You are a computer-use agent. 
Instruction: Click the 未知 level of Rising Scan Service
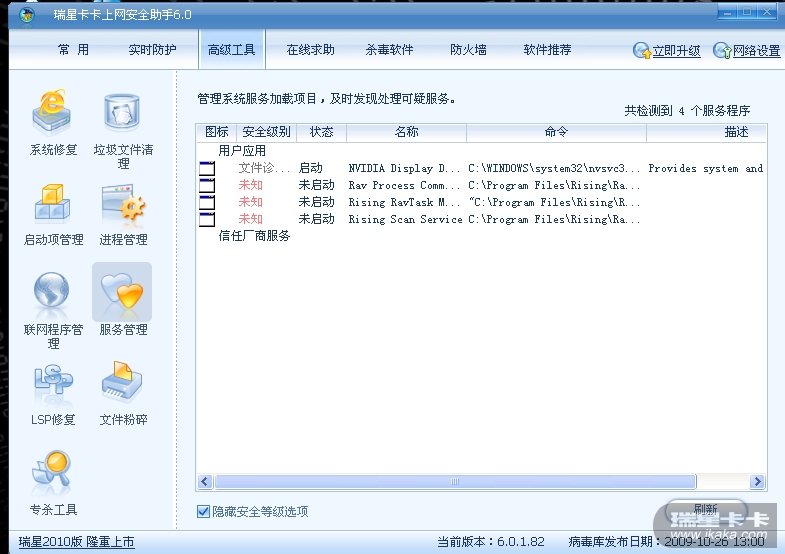click(250, 219)
